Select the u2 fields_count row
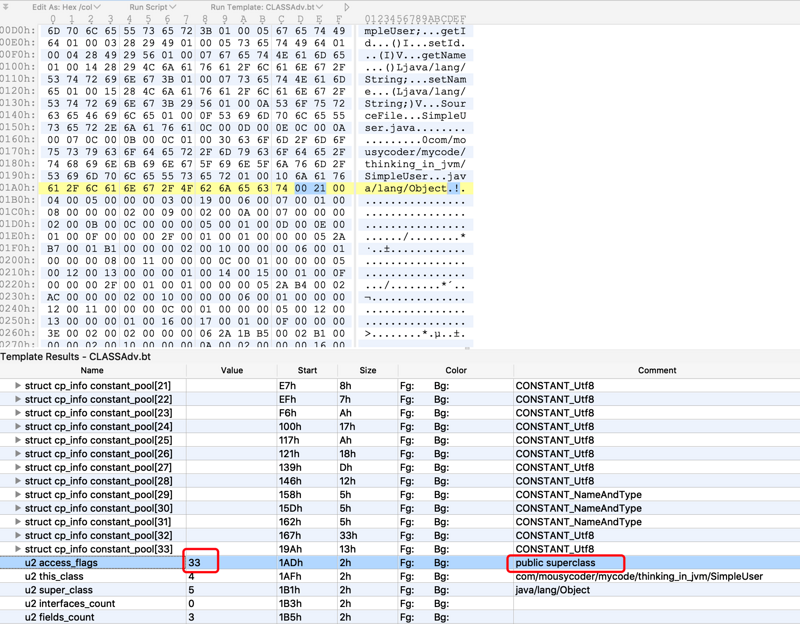Image resolution: width=800 pixels, height=624 pixels. 400,617
